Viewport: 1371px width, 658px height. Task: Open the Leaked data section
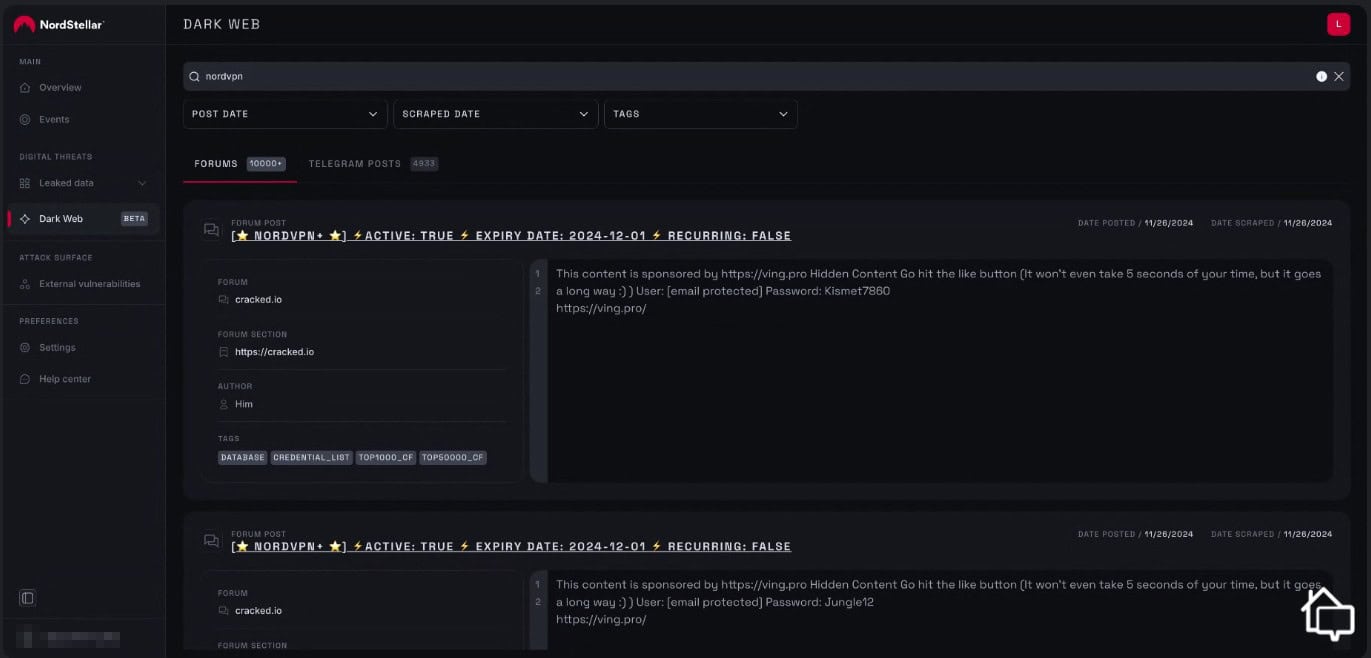pos(66,183)
